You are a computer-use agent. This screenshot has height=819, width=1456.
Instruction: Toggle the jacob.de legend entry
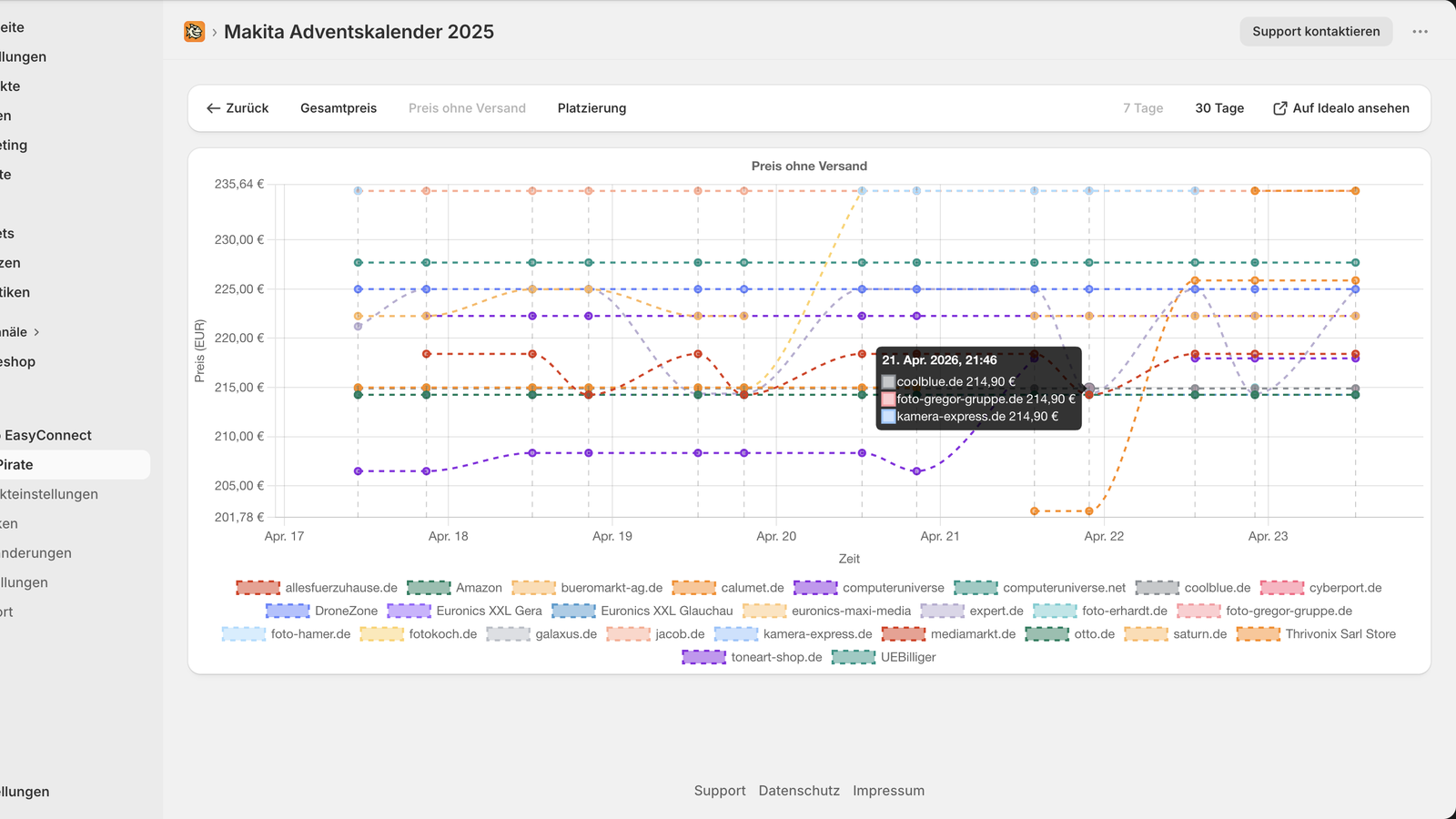point(655,634)
